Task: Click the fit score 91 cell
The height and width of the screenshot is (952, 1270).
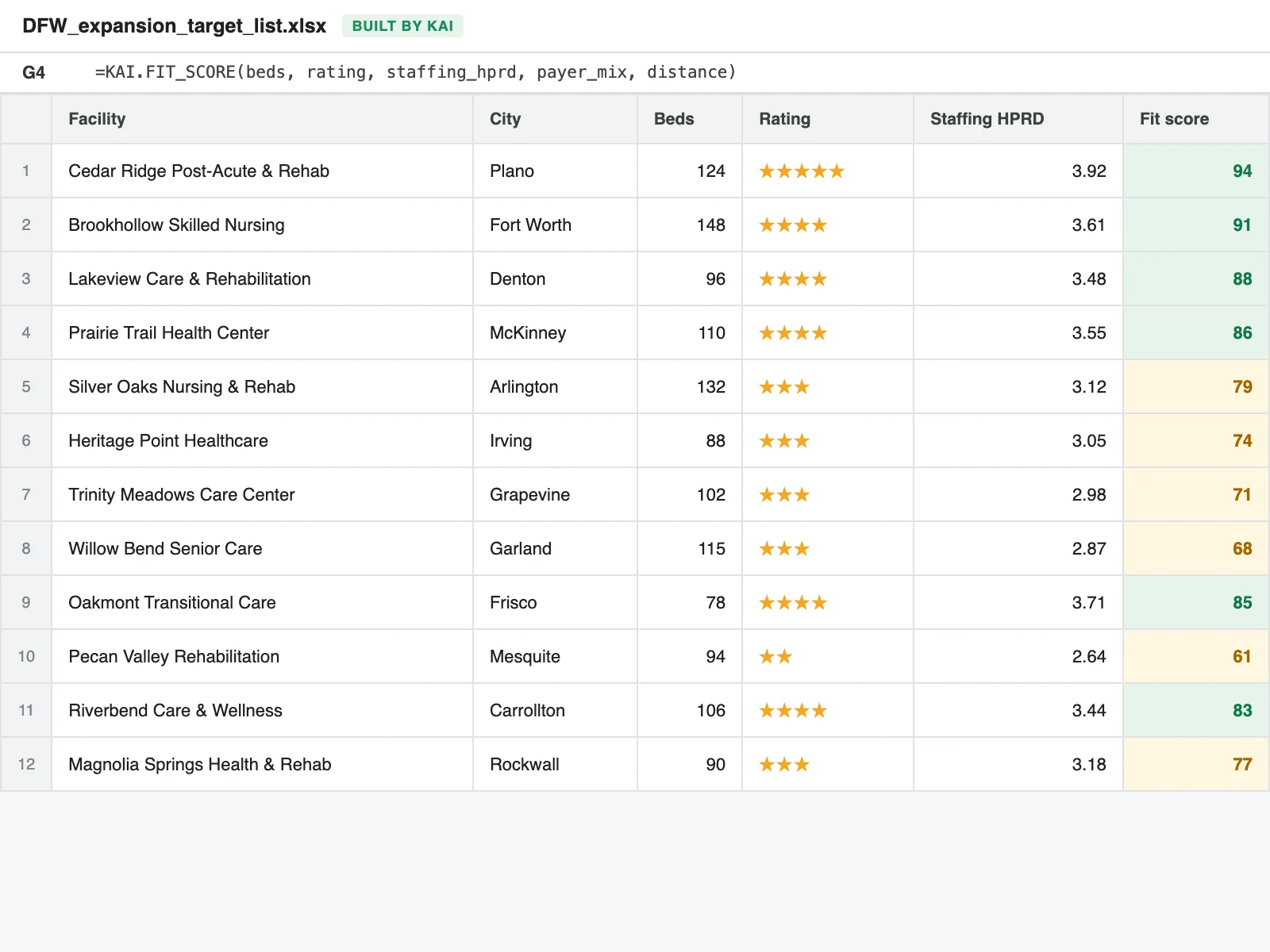Action: [1196, 225]
